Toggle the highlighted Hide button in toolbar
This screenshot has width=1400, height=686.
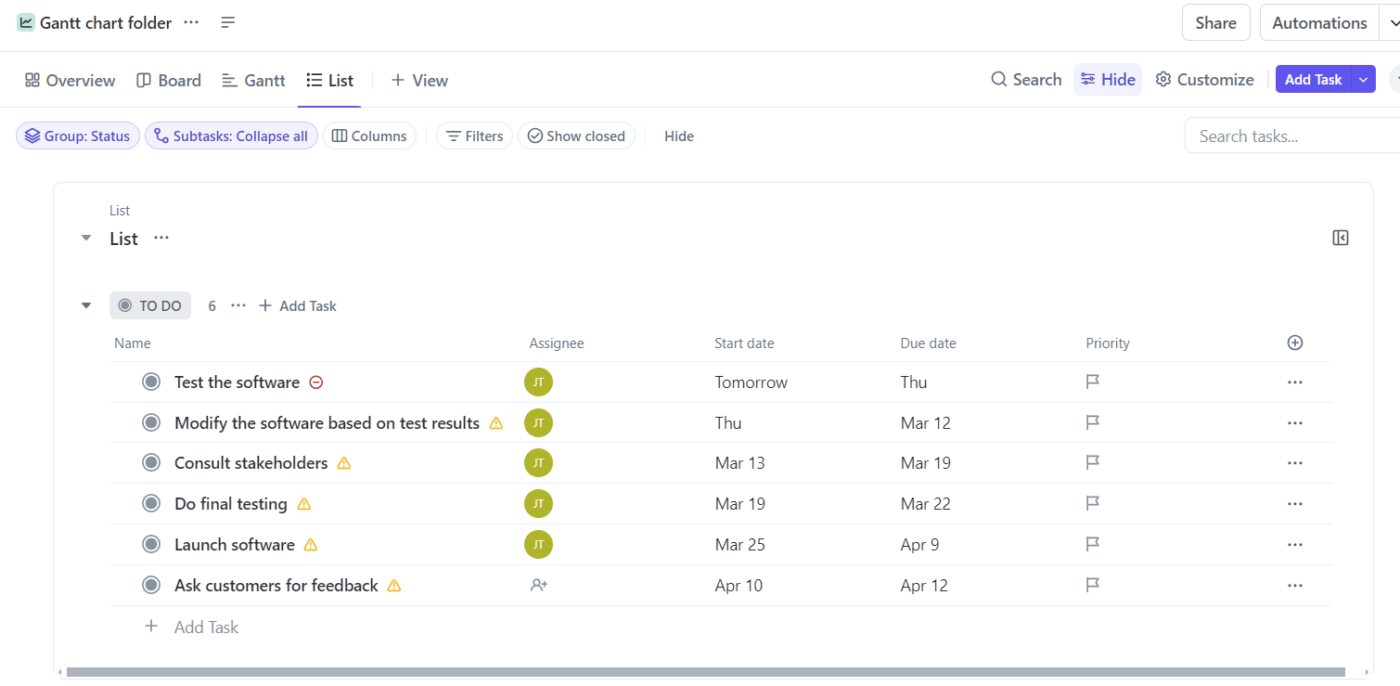(x=1108, y=80)
